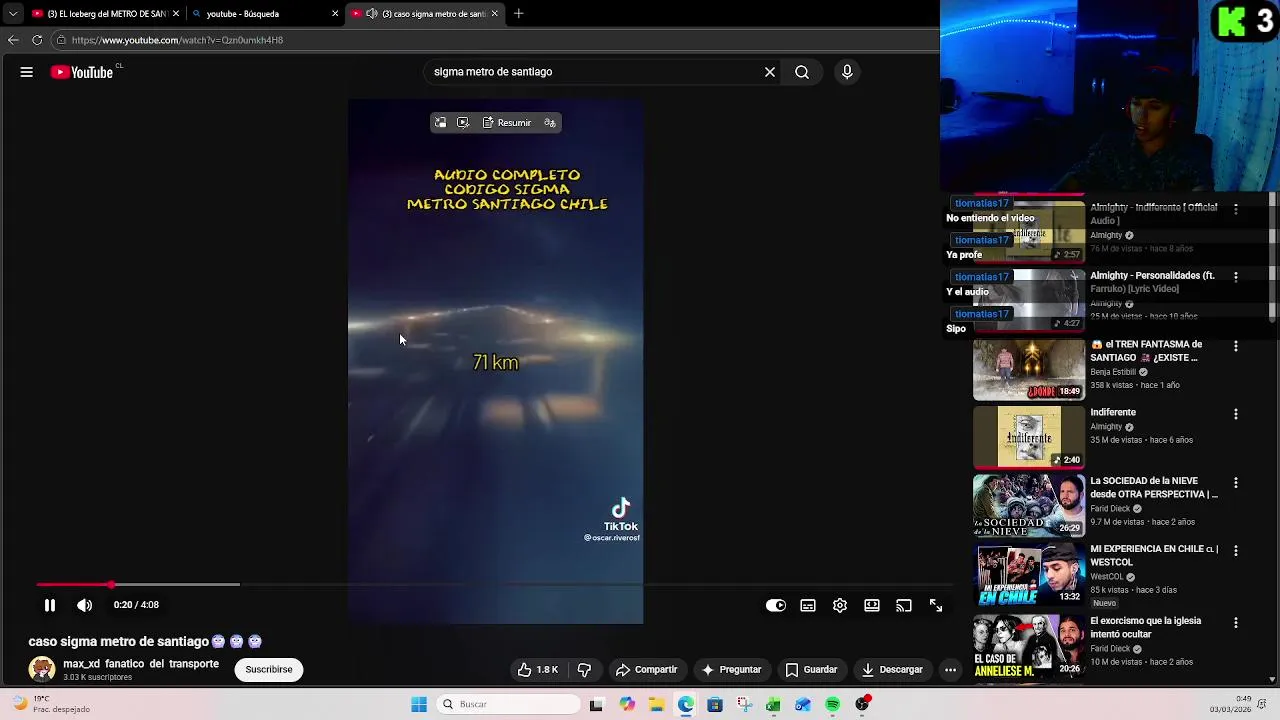The height and width of the screenshot is (720, 1280).
Task: Start voice search with microphone icon
Action: click(847, 72)
